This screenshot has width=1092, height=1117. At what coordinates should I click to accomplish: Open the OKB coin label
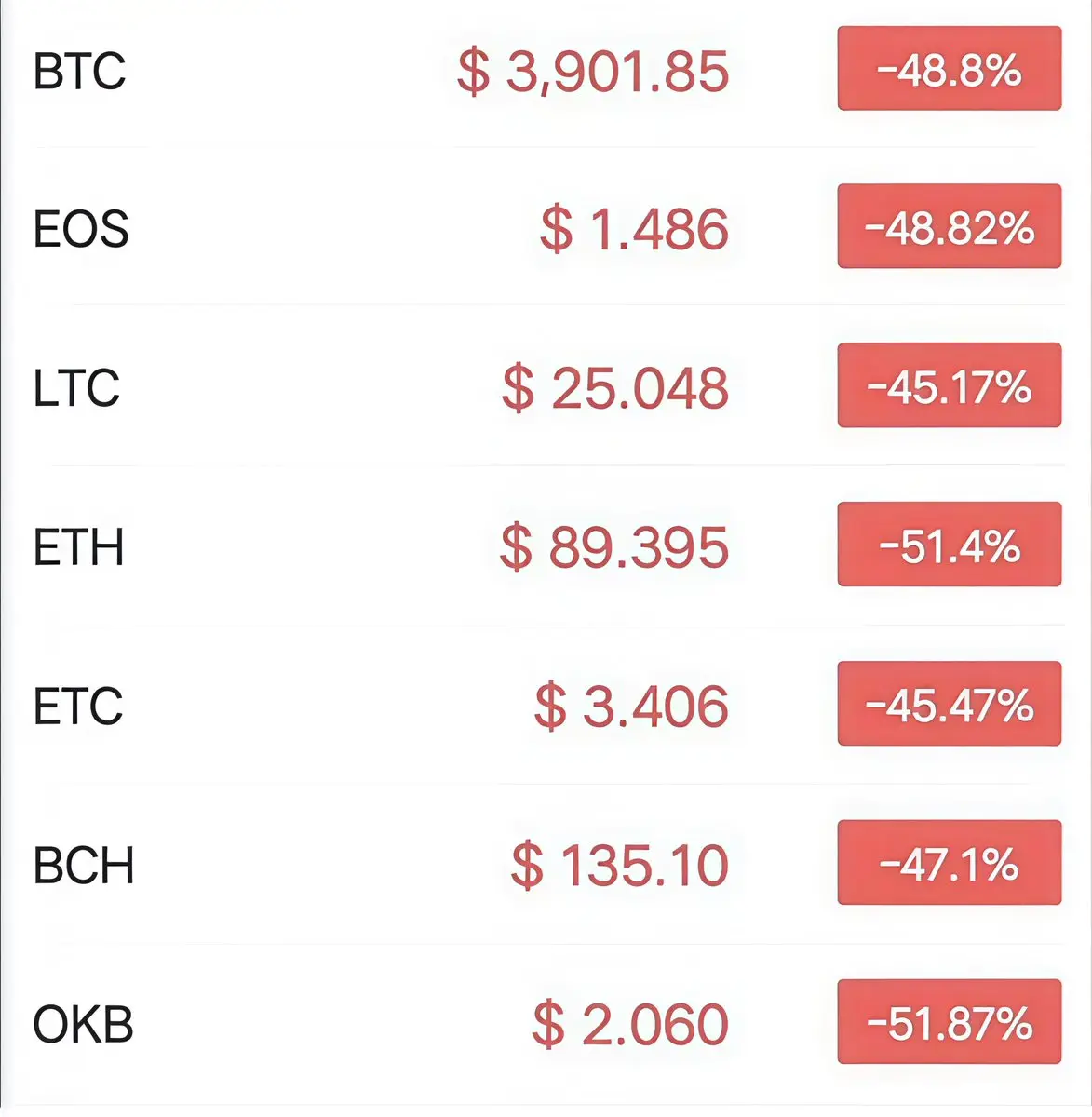84,1024
